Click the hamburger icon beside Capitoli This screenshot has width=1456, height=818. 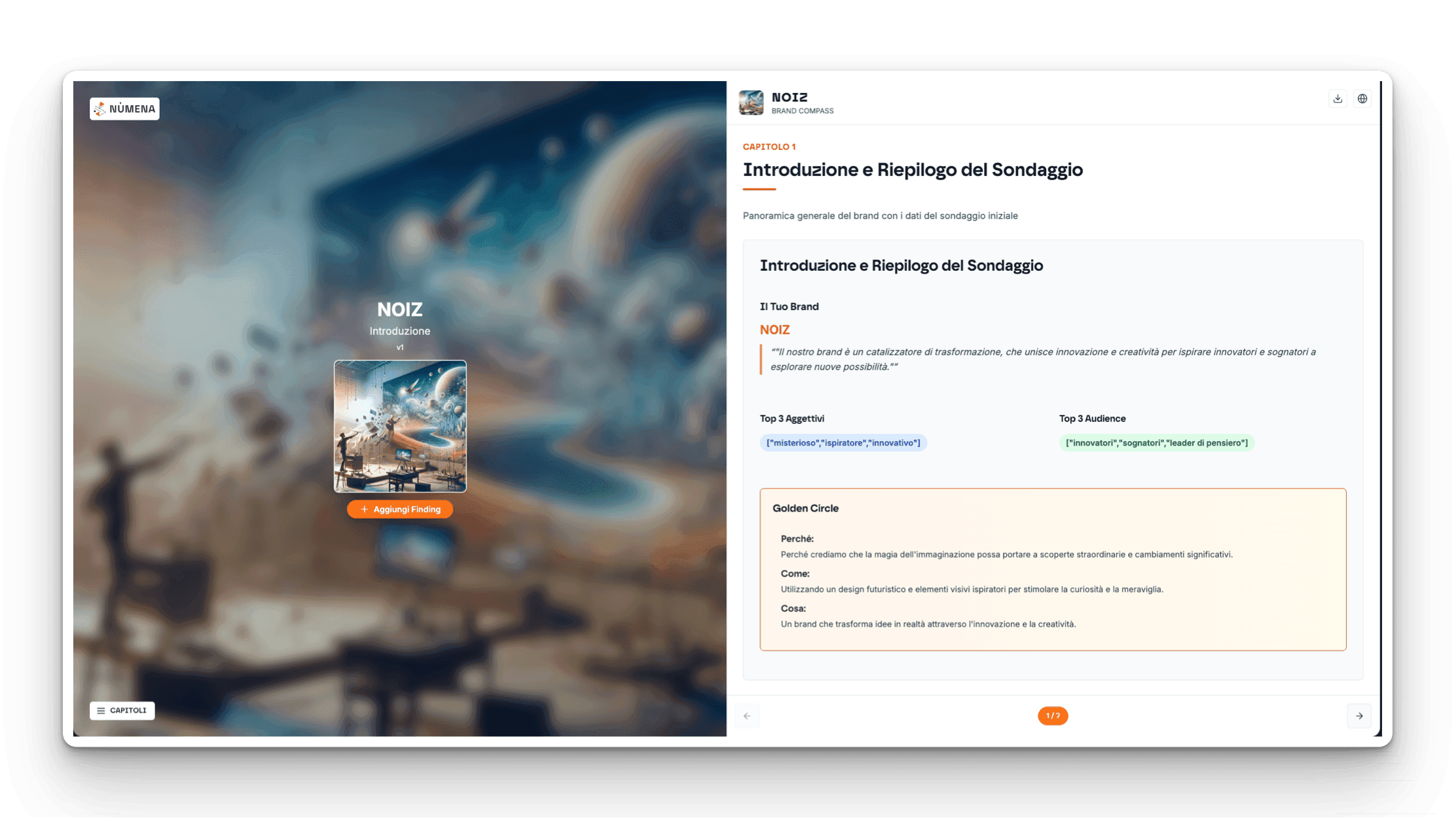101,711
